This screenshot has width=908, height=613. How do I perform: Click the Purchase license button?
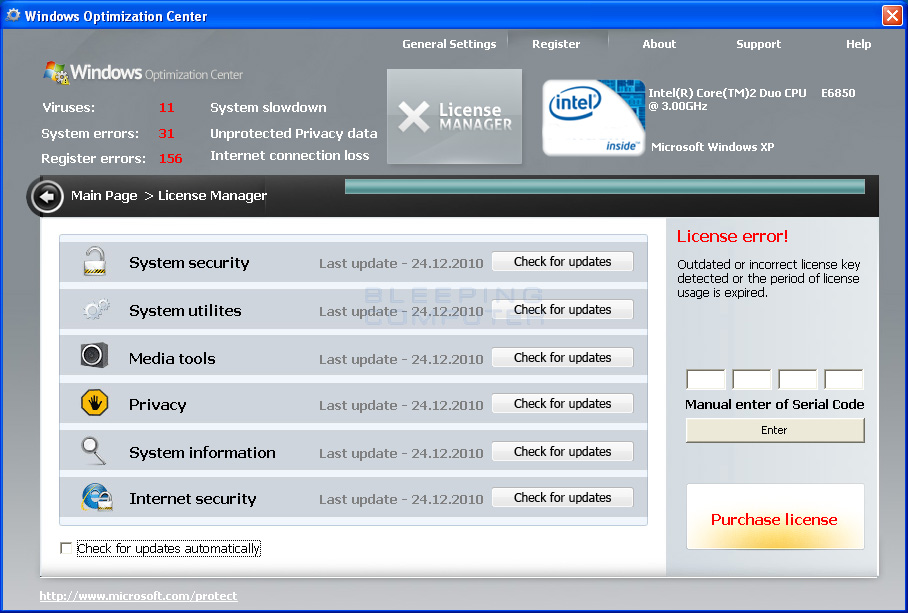click(x=775, y=519)
